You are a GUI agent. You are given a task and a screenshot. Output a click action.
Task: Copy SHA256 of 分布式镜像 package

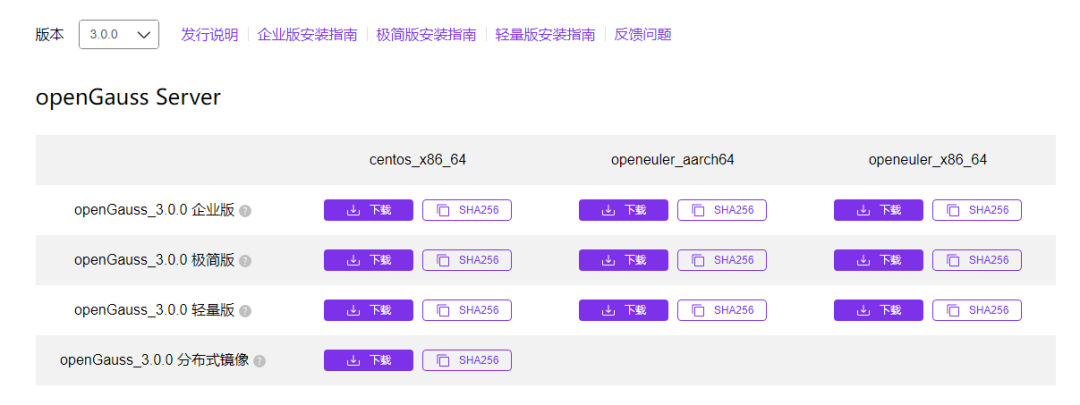467,360
